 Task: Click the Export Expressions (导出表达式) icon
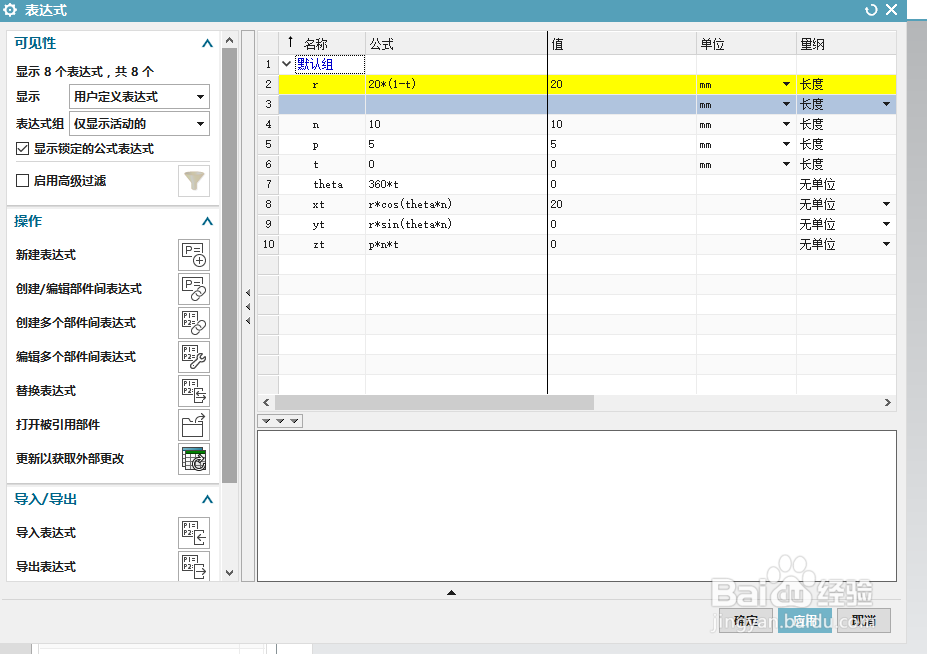194,566
